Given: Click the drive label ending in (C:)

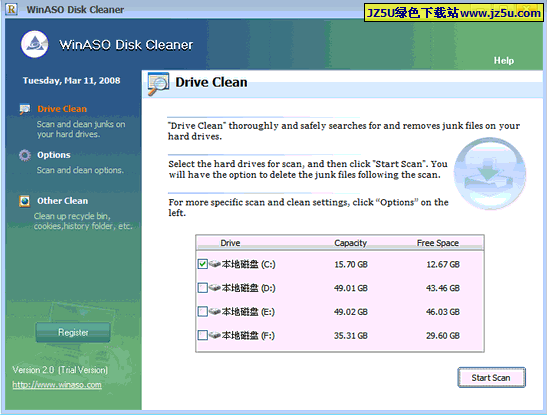Looking at the screenshot, I should click(x=248, y=264).
